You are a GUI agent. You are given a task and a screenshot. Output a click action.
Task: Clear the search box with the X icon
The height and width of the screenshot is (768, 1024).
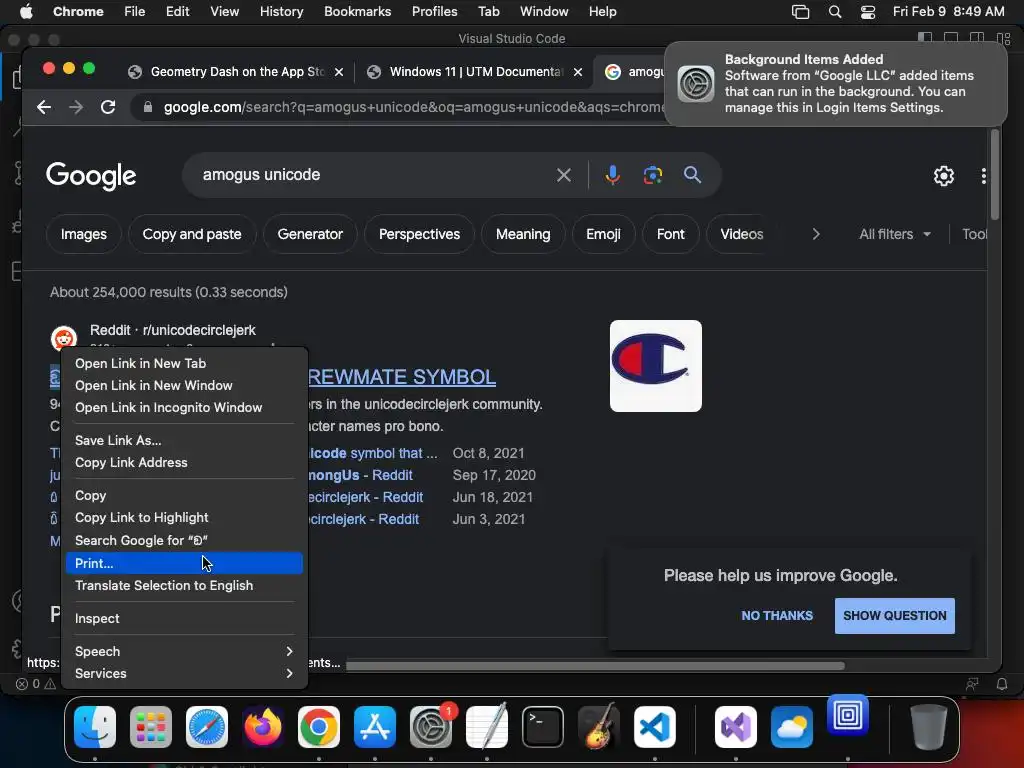click(x=564, y=175)
